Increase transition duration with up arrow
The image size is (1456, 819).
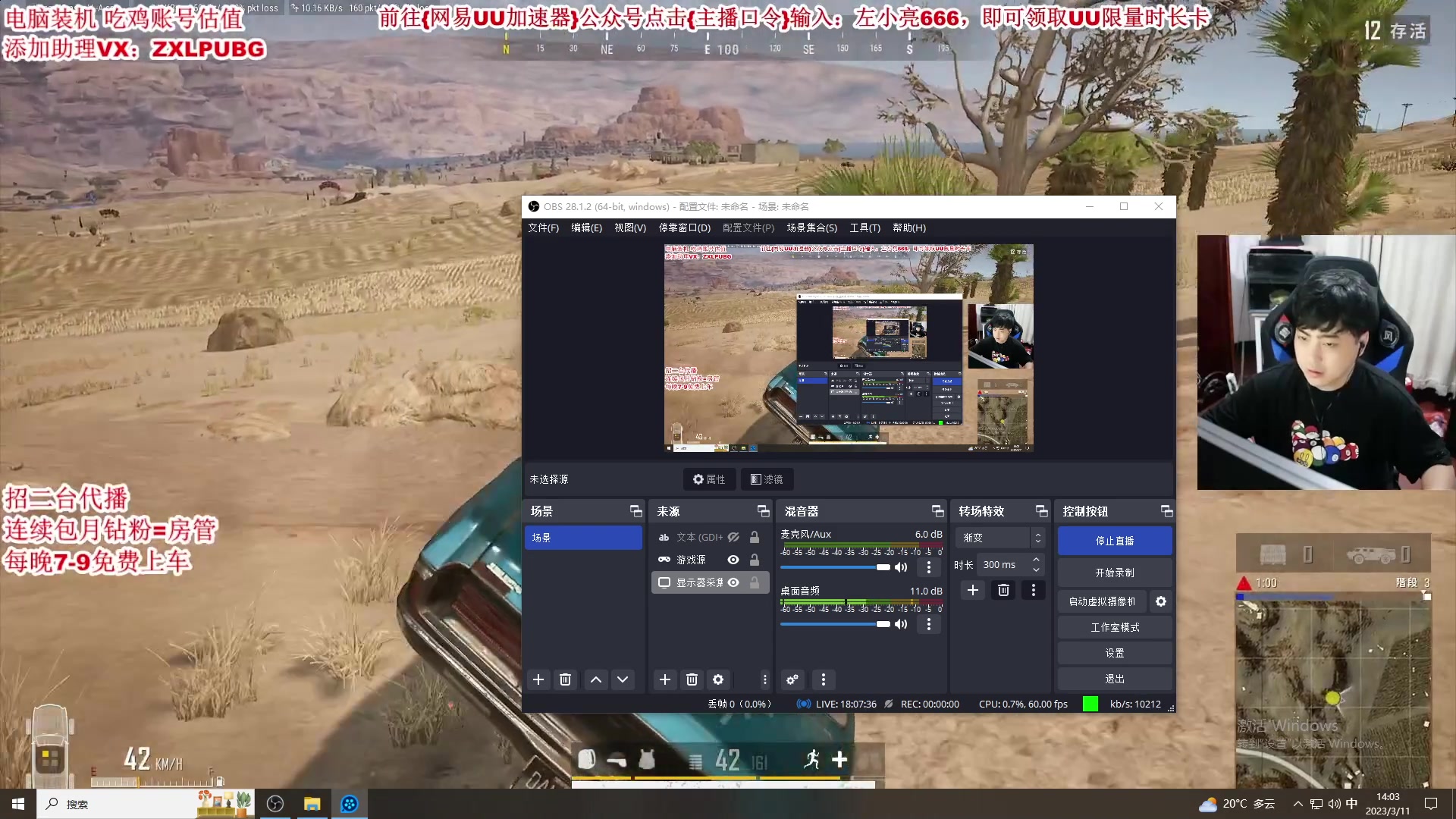tap(1037, 560)
